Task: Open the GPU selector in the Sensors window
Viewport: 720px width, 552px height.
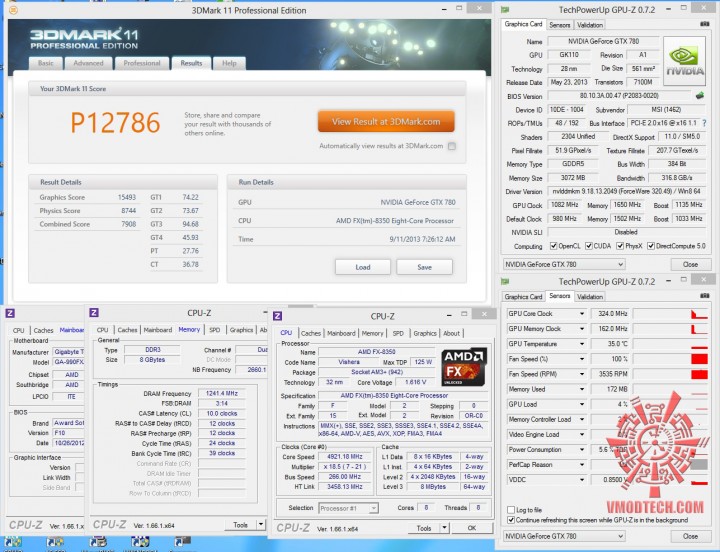Action: tap(564, 536)
